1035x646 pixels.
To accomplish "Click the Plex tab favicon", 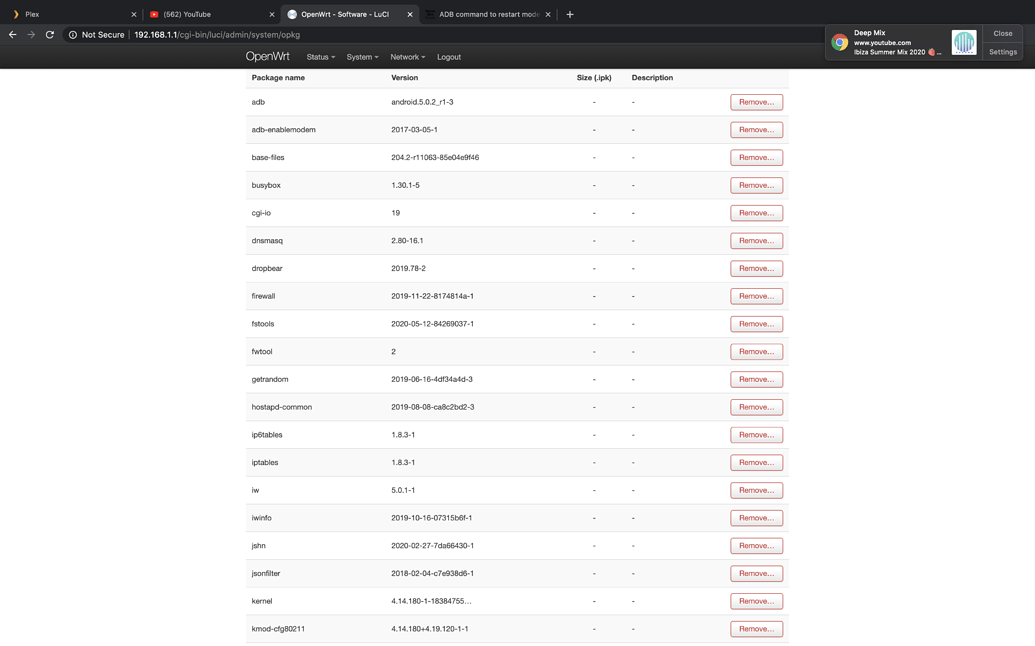I will point(15,14).
